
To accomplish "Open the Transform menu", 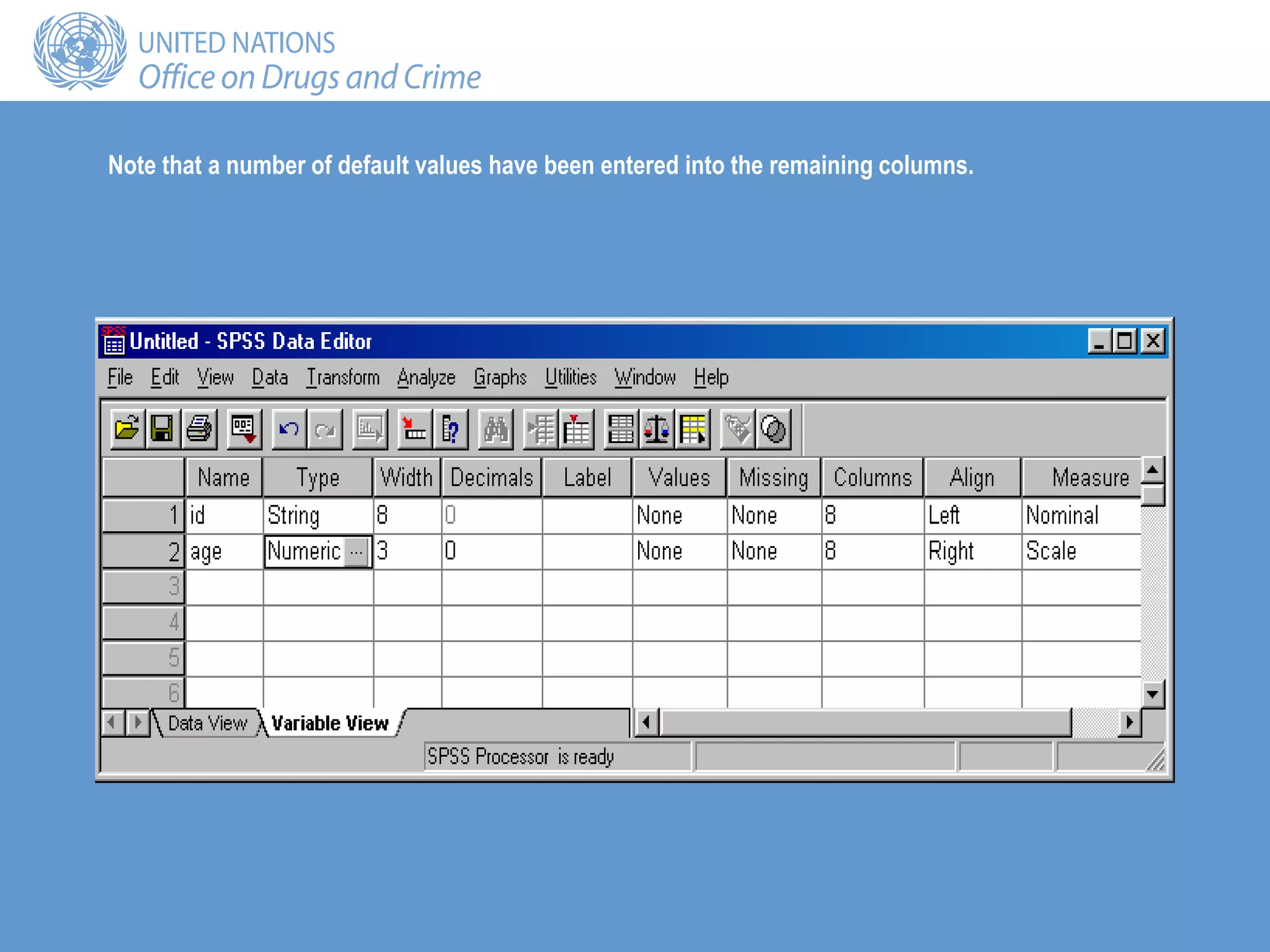I will pyautogui.click(x=343, y=377).
